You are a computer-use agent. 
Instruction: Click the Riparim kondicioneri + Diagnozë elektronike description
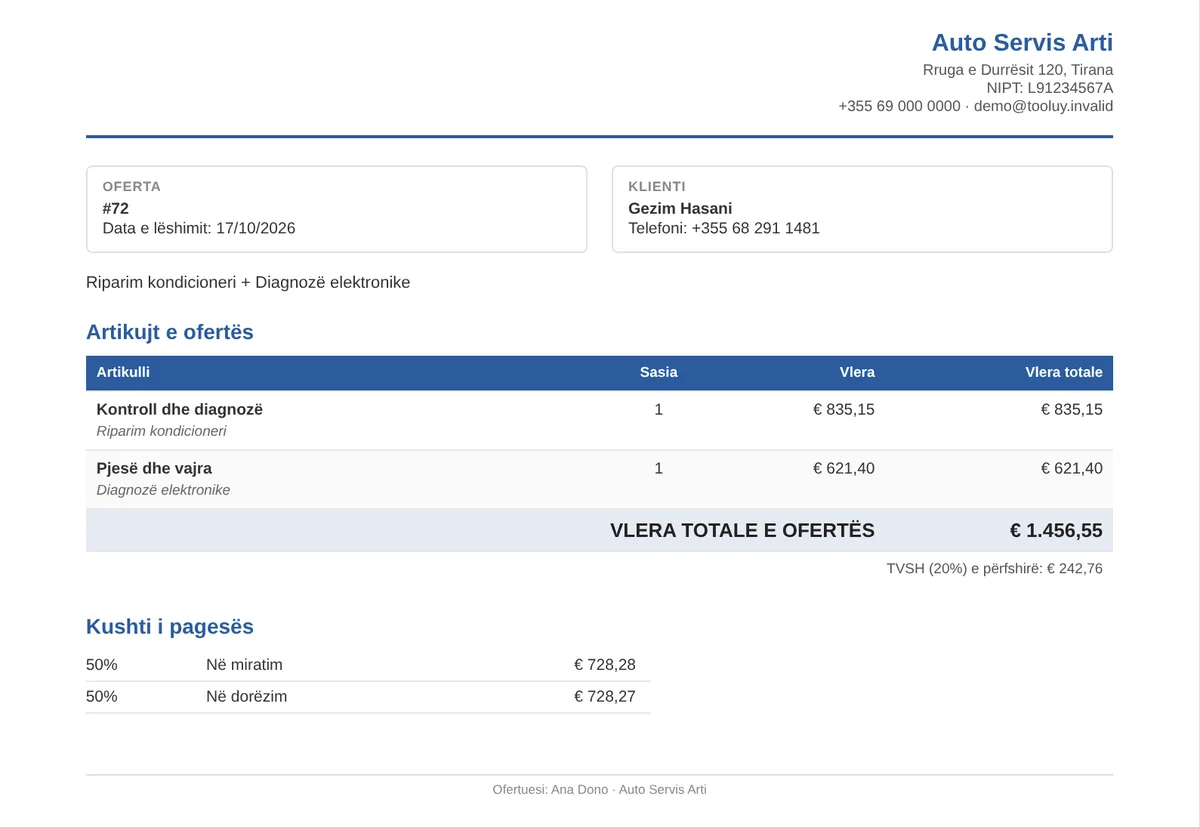248,282
